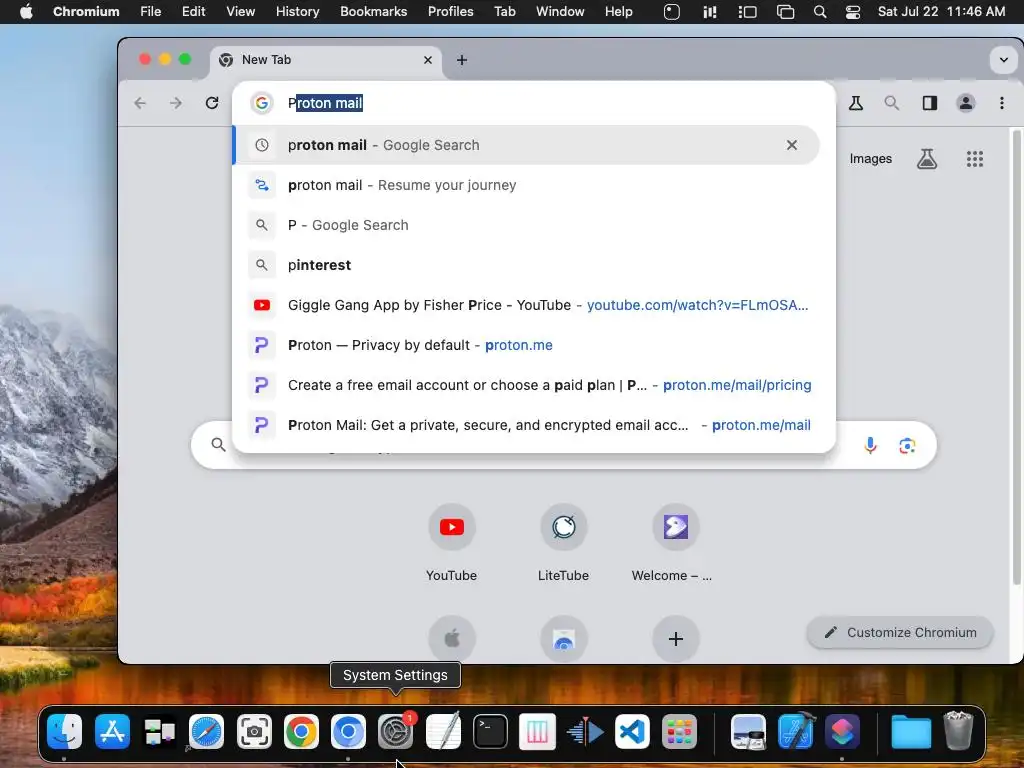The height and width of the screenshot is (768, 1024).
Task: Select the P - Google Search suggestion
Action: (x=526, y=225)
